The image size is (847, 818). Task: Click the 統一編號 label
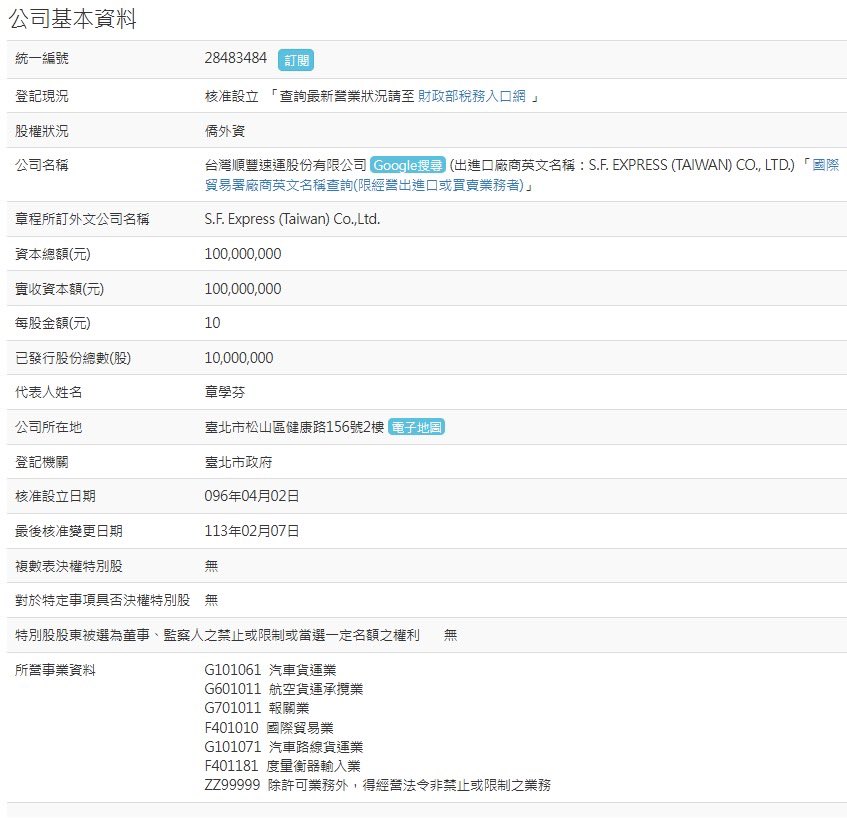click(42, 58)
